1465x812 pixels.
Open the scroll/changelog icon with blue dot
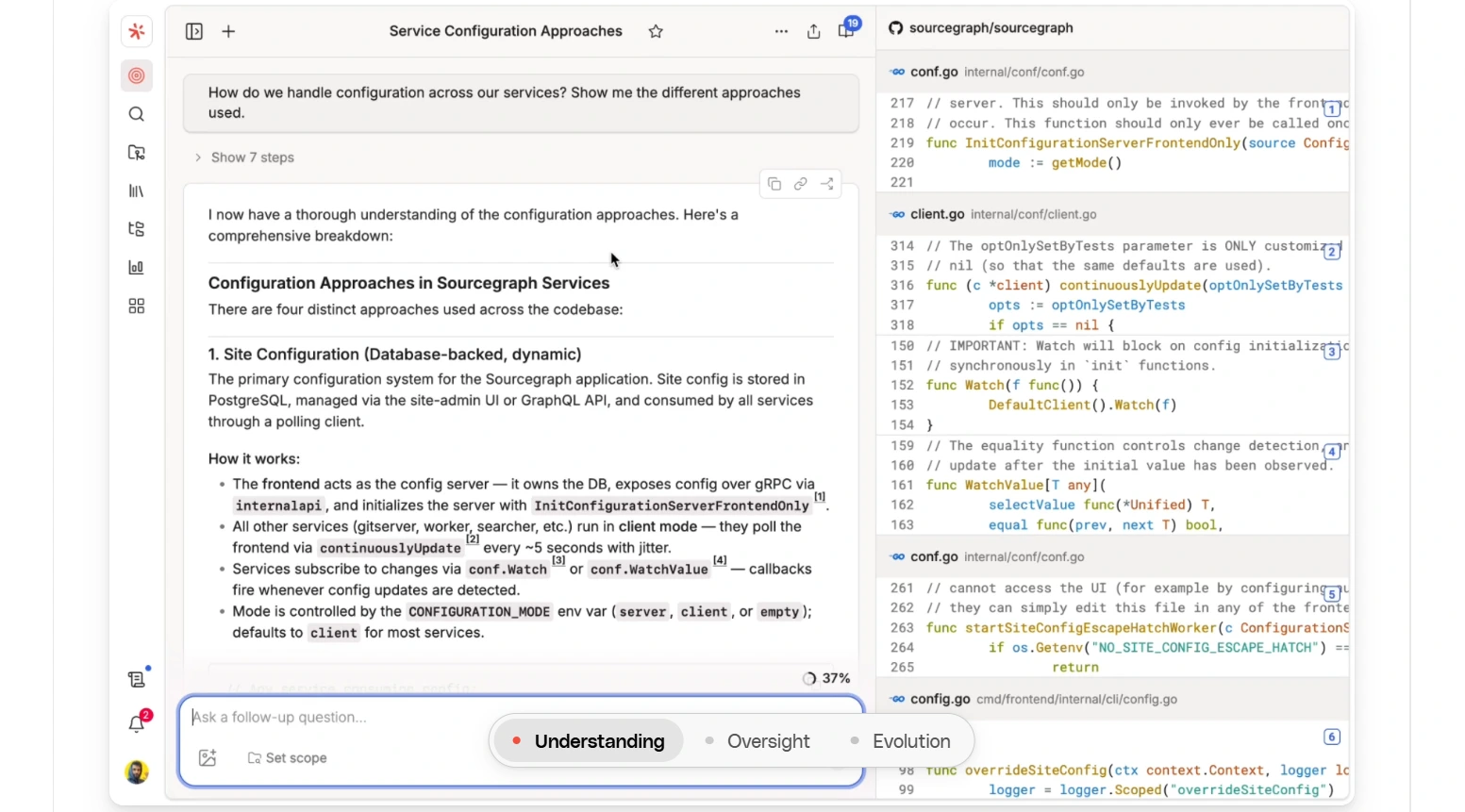pyautogui.click(x=137, y=679)
